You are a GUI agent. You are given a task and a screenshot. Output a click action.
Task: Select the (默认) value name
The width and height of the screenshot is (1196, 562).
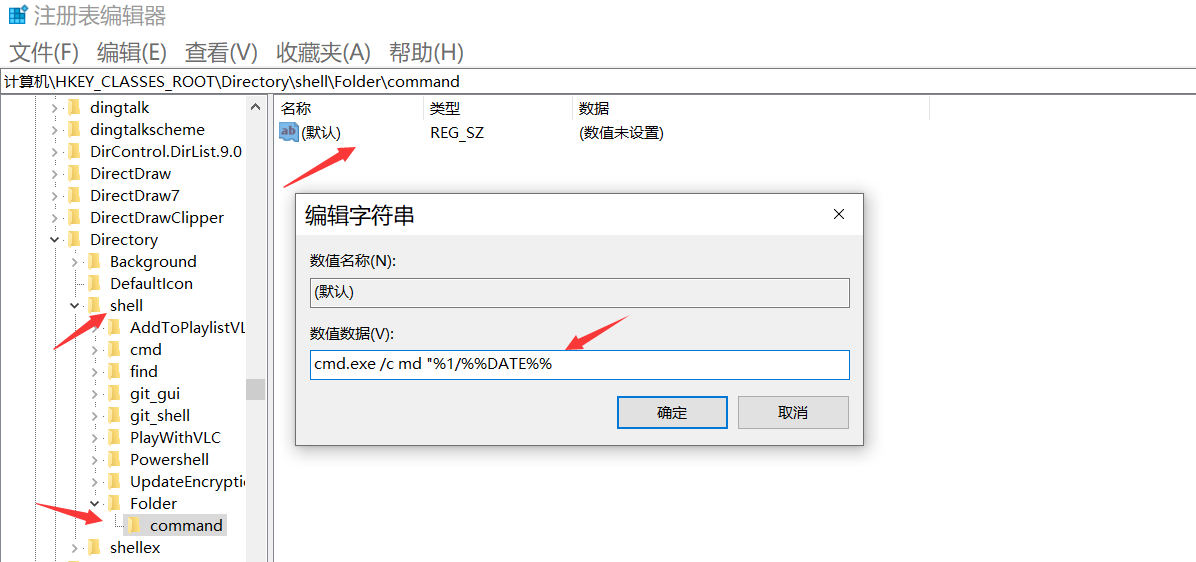321,133
